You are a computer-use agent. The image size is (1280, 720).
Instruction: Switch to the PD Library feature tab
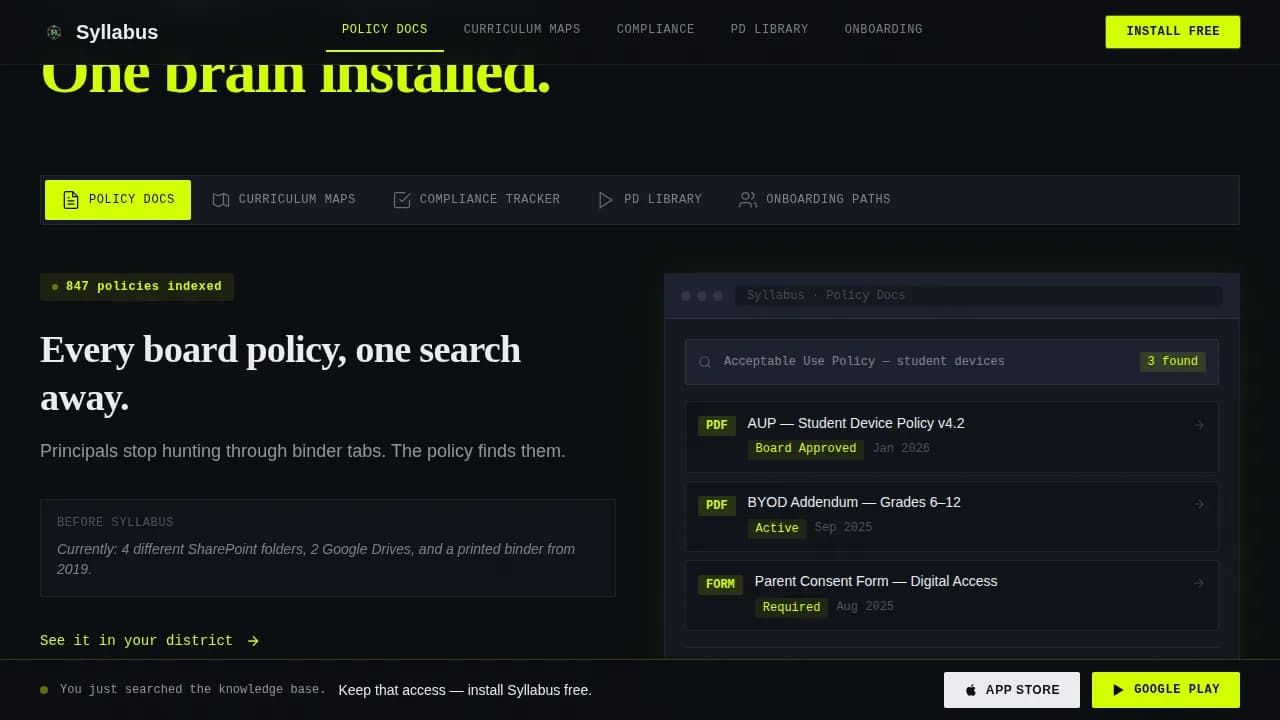650,200
